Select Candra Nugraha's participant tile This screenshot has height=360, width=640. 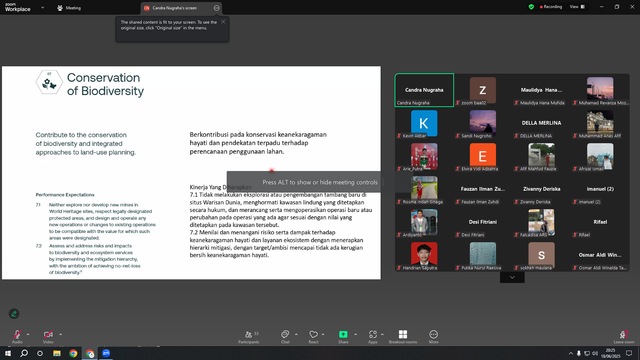click(x=424, y=90)
